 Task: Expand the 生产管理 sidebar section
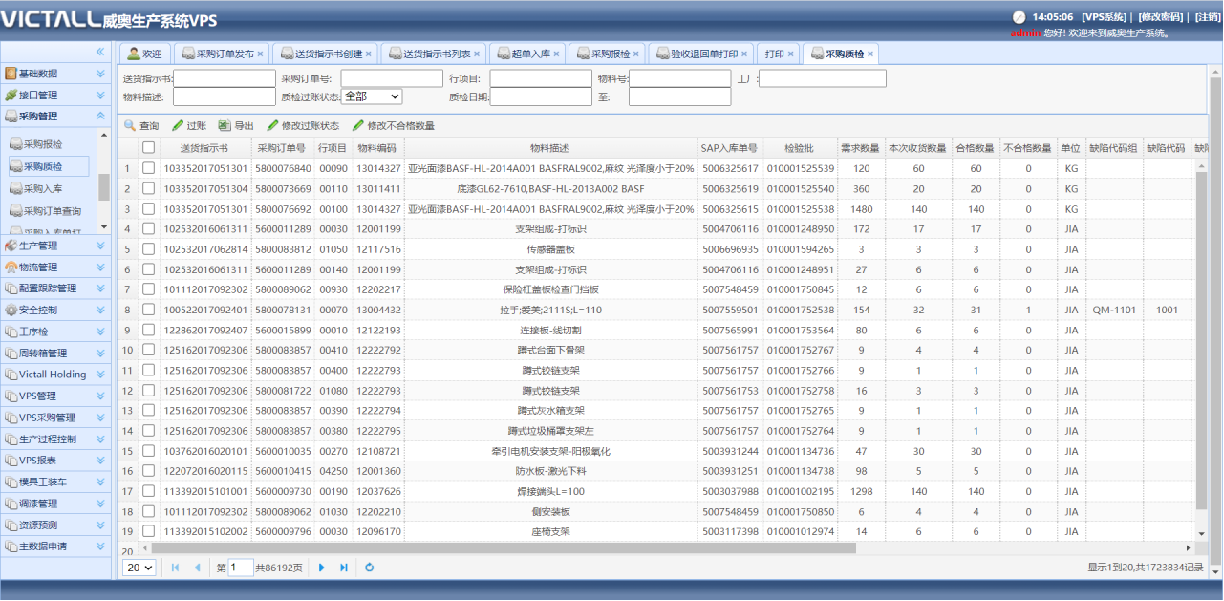(x=56, y=245)
